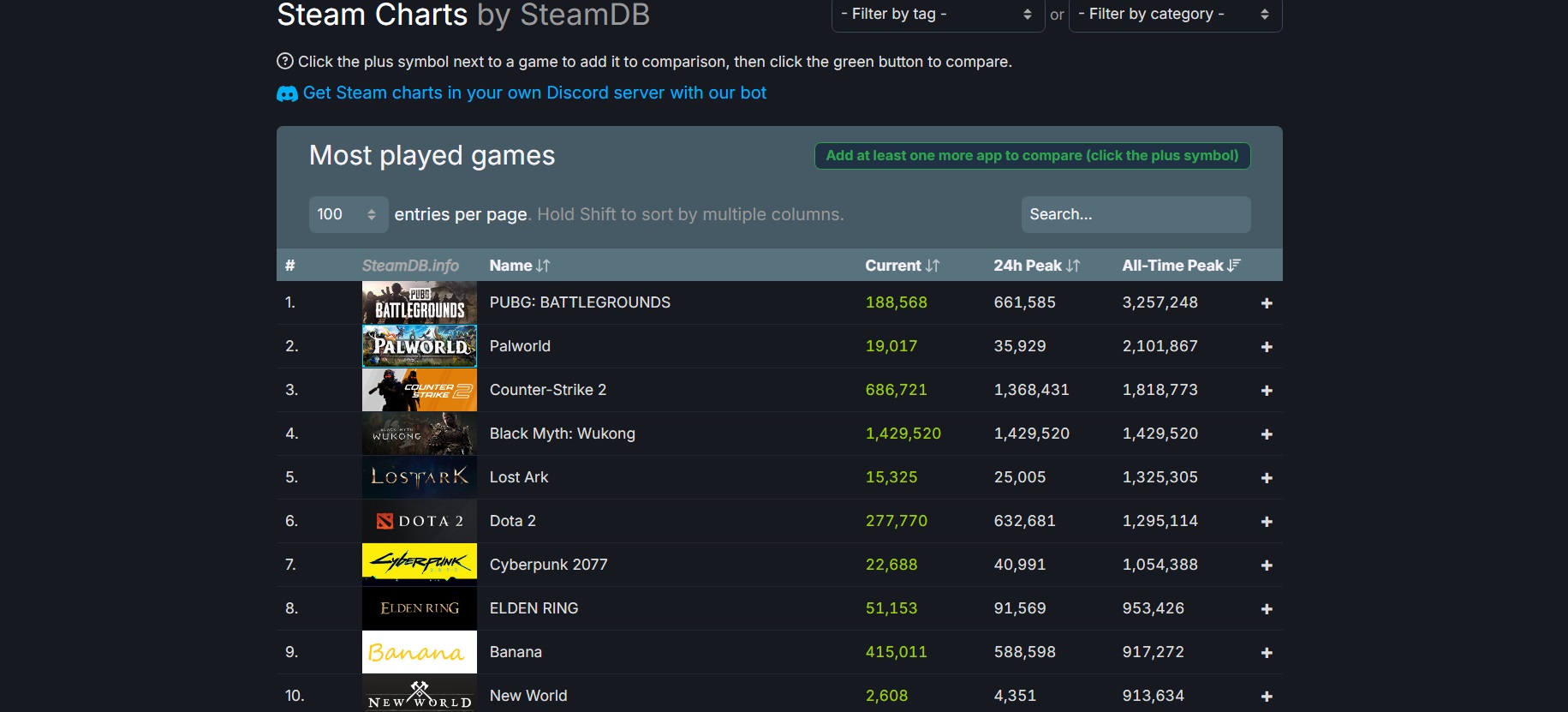Screen dimensions: 1568x712
Task: Click Palworld all-time peak 2,101,867
Action: click(1160, 346)
